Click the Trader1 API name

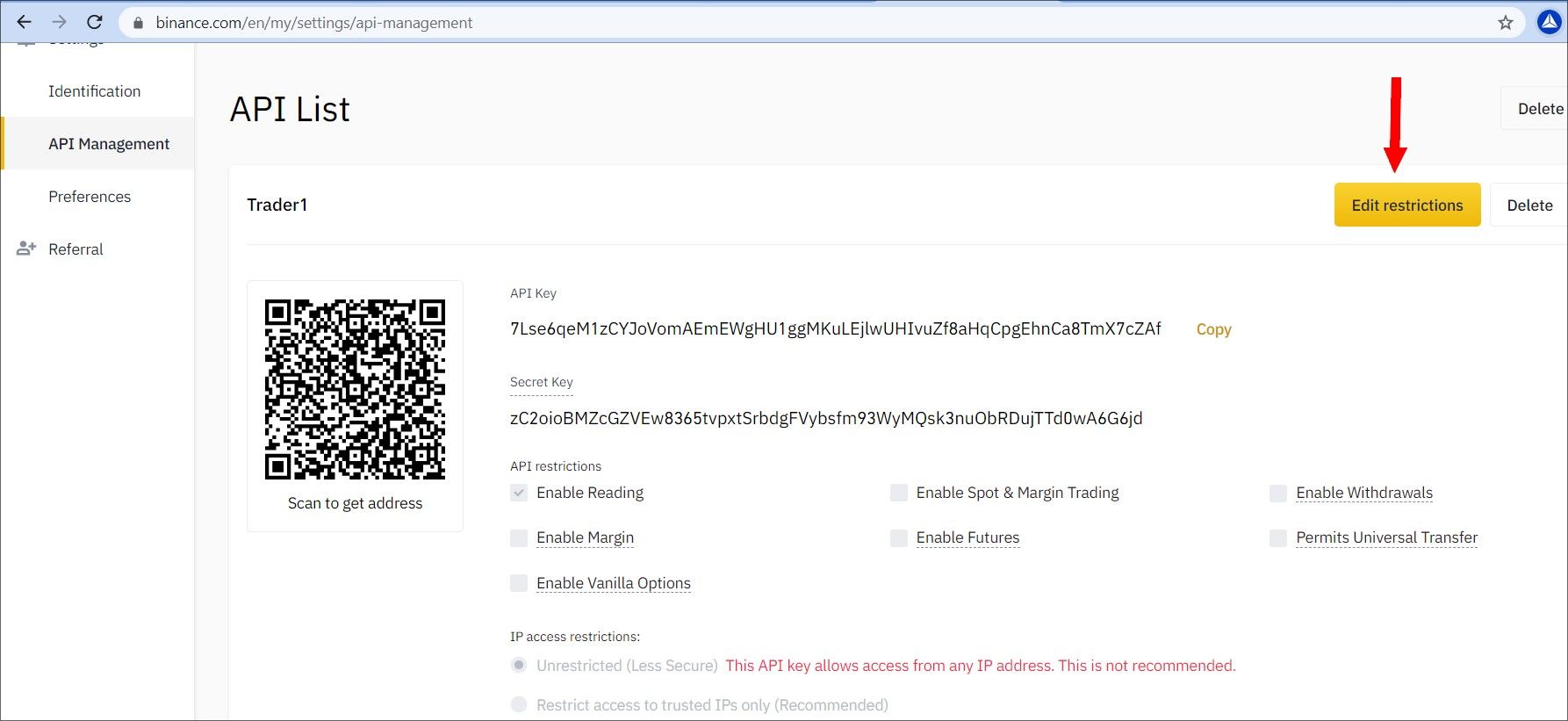point(277,205)
